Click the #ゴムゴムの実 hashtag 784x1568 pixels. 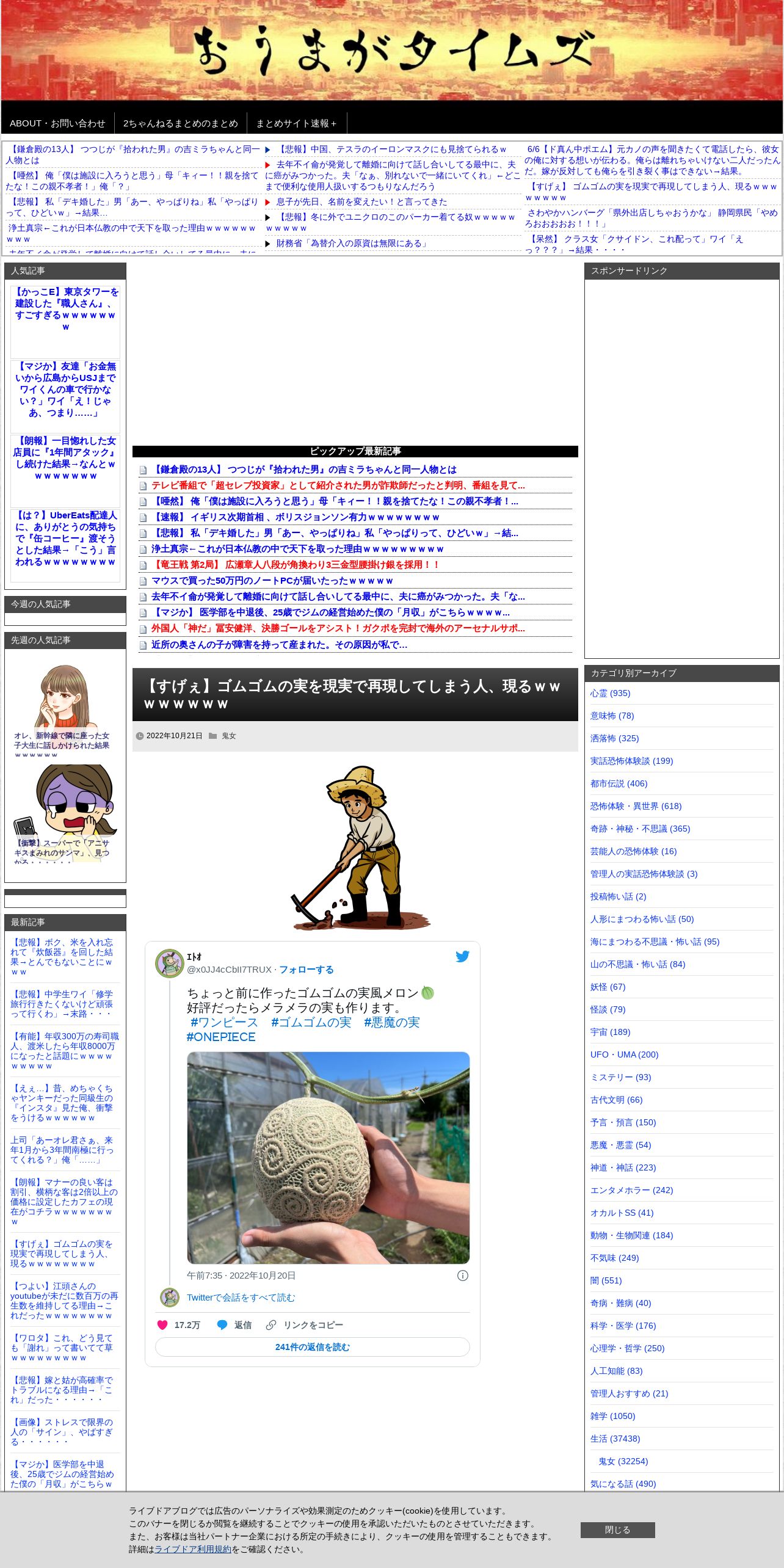click(311, 1022)
